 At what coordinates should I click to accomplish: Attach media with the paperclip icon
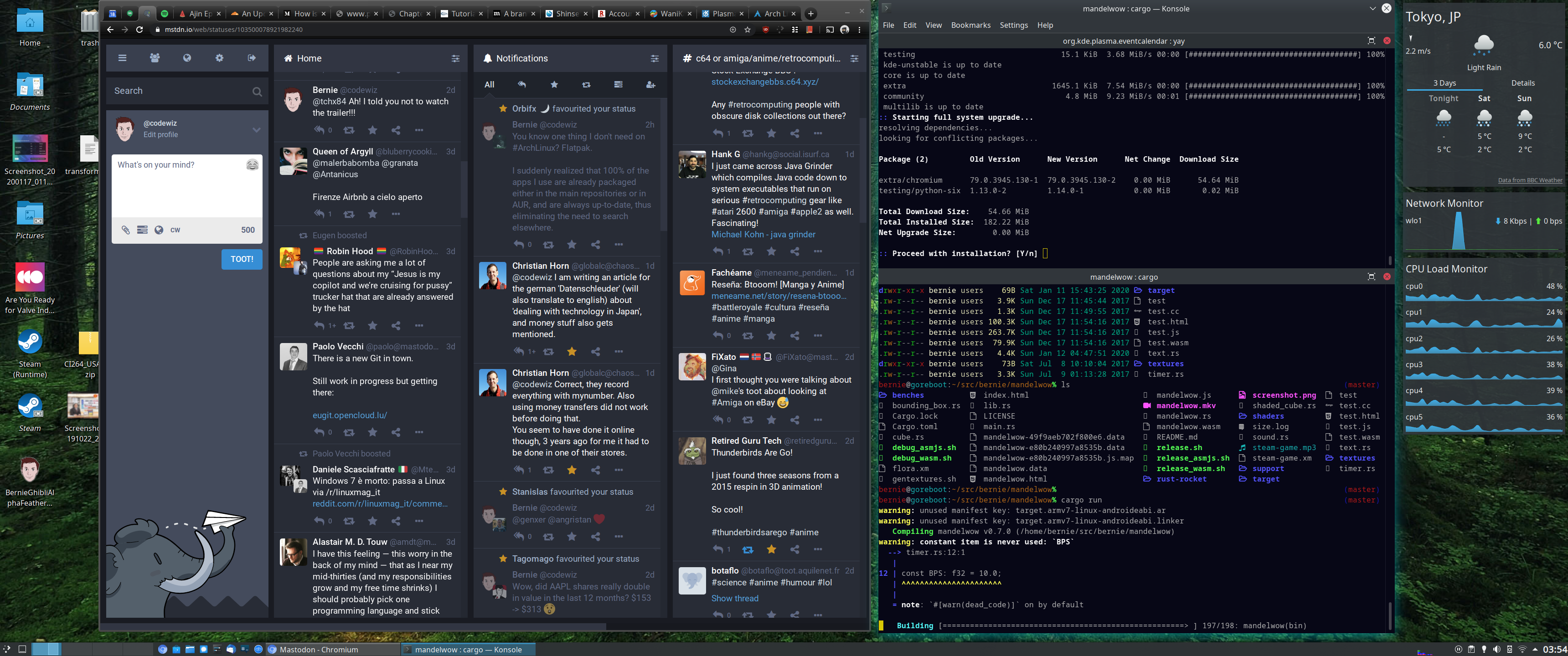[125, 230]
